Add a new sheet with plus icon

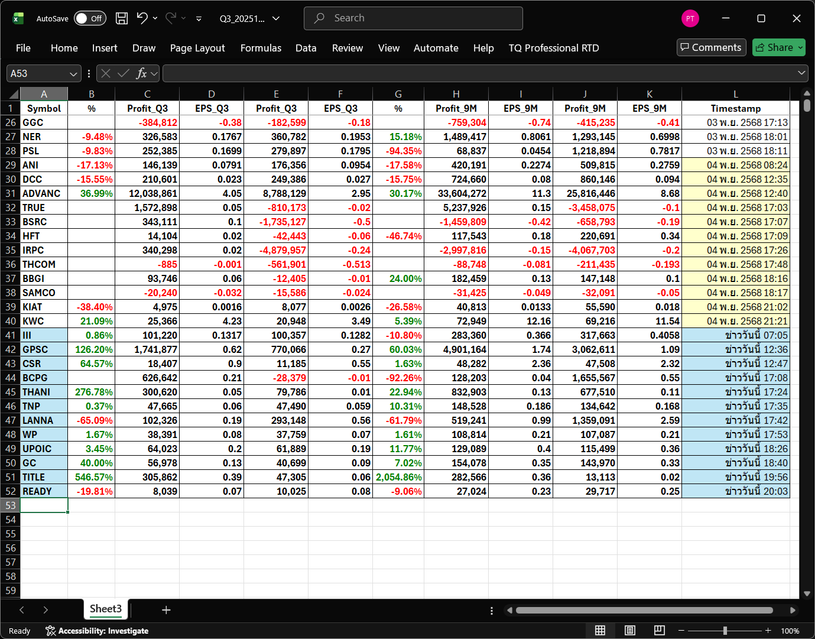(x=166, y=609)
